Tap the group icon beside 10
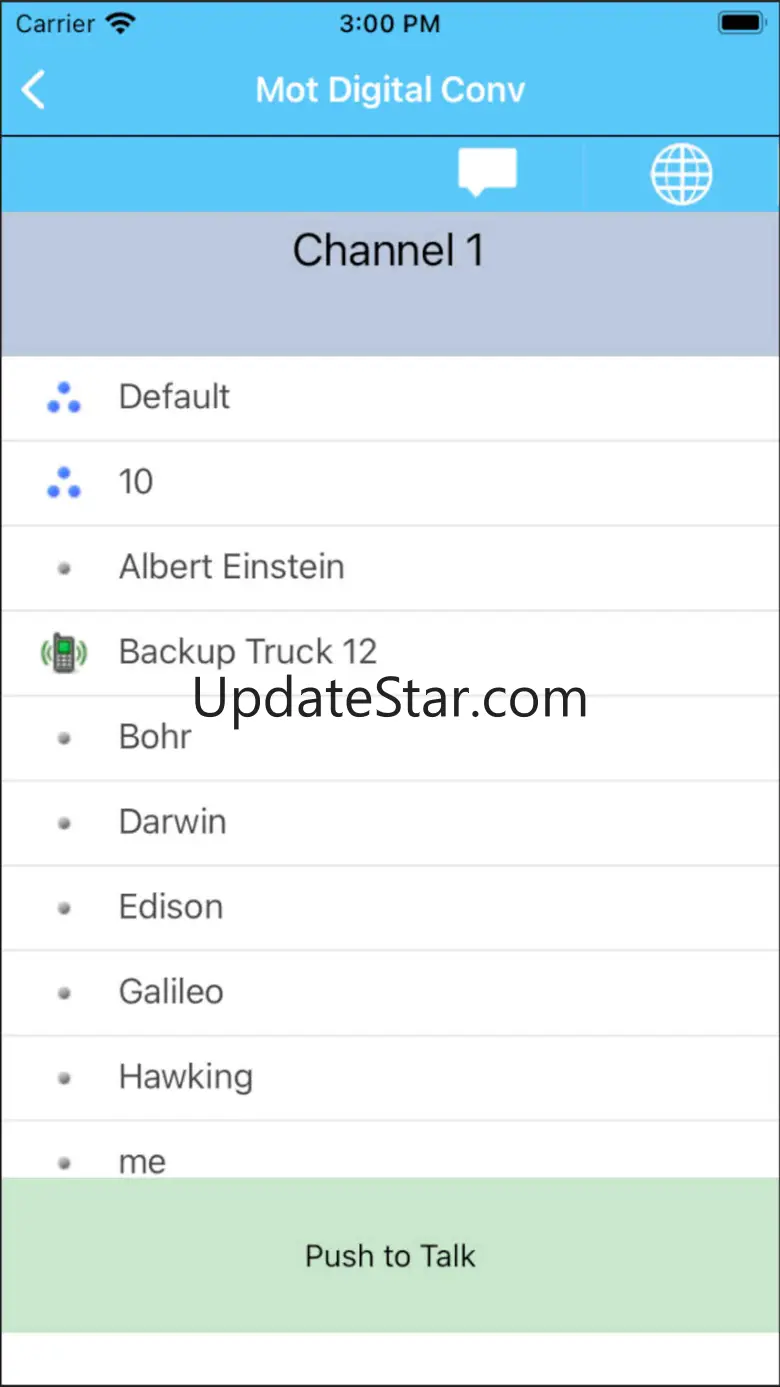The image size is (780, 1387). 64,482
